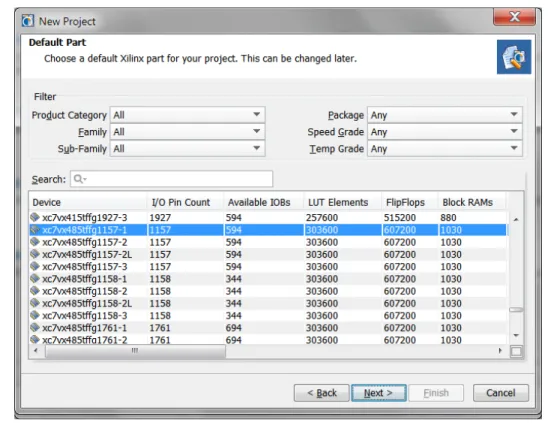Click the New Project title bar icon

(x=28, y=21)
